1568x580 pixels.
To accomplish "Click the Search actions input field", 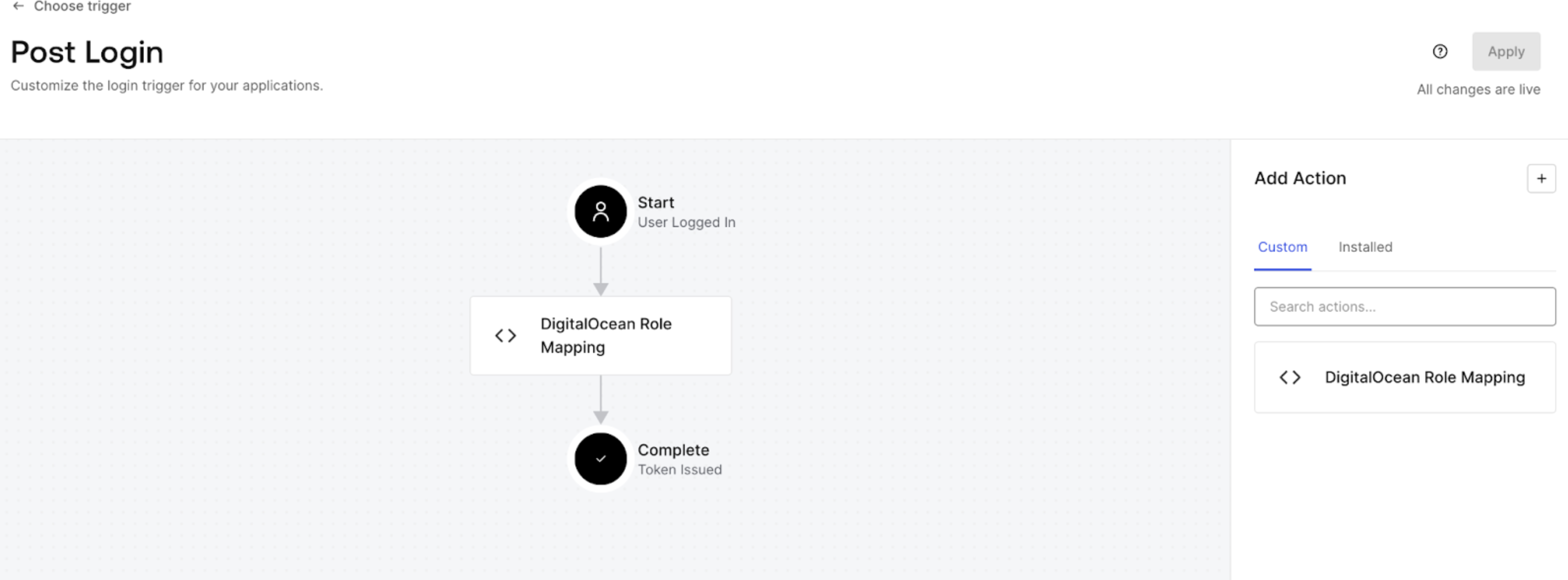I will coord(1404,307).
